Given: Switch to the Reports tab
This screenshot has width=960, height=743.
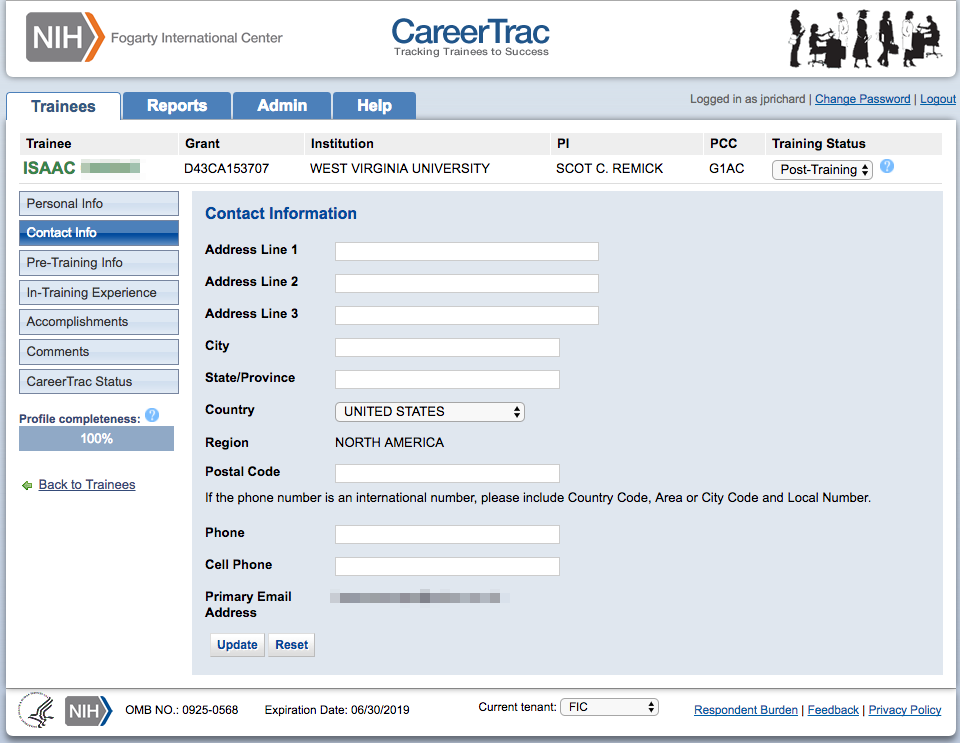Looking at the screenshot, I should pos(177,106).
